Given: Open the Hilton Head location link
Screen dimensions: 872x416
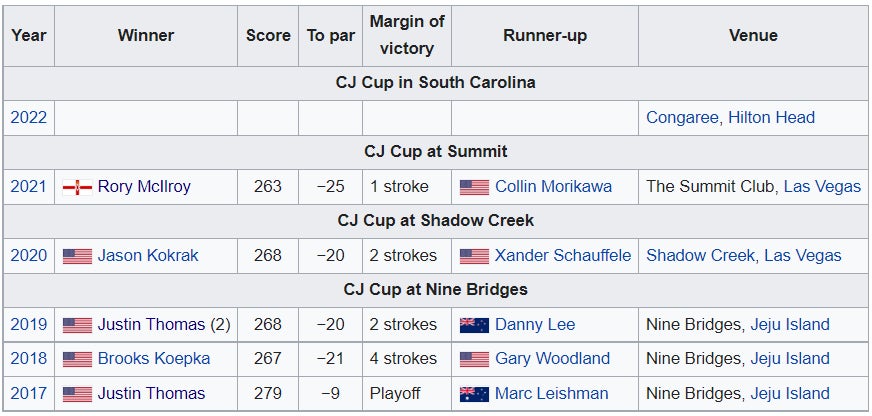Looking at the screenshot, I should click(771, 117).
